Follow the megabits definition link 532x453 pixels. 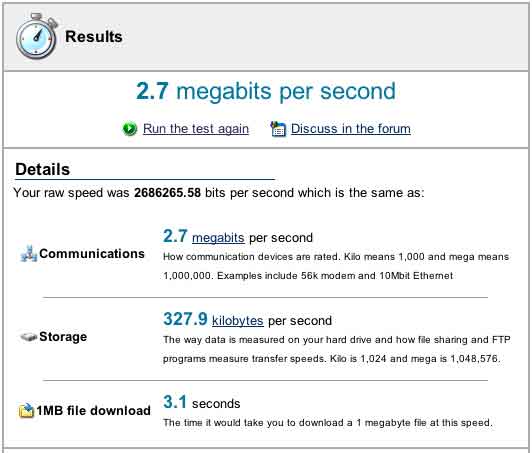218,238
